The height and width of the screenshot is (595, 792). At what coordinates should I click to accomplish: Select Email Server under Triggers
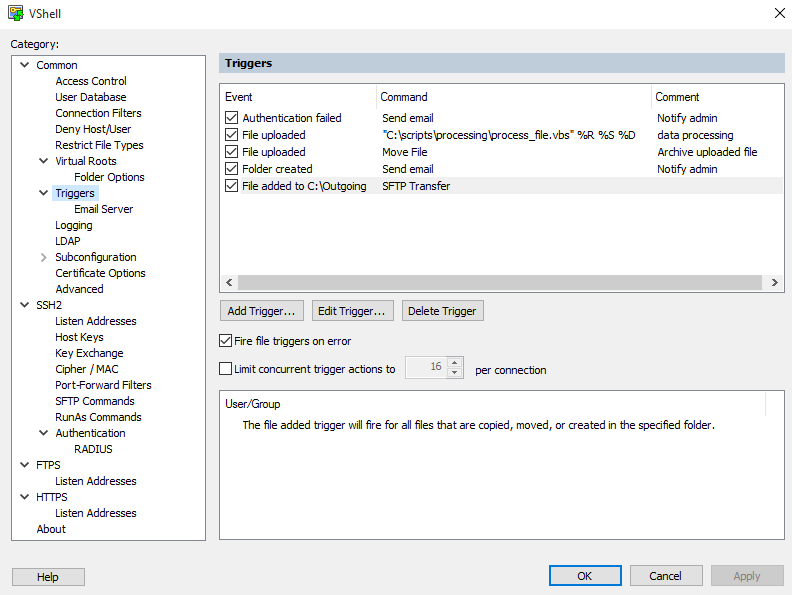point(104,209)
